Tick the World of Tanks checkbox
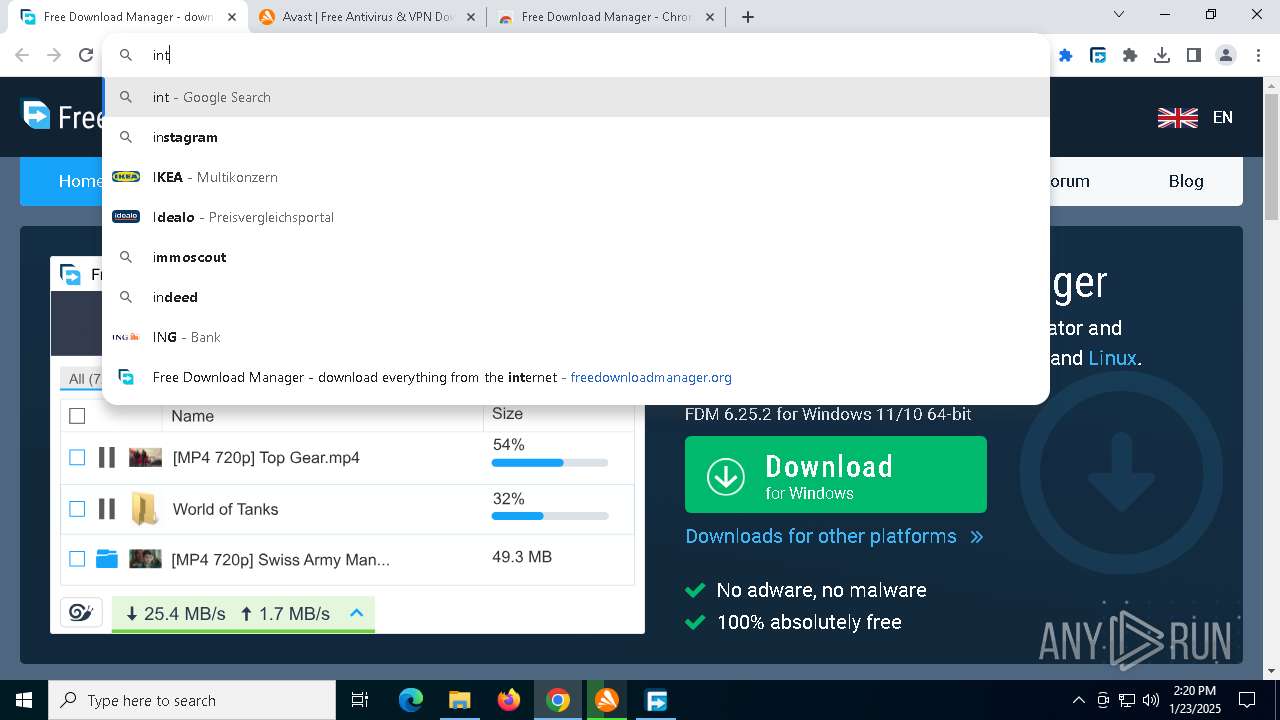 [77, 509]
